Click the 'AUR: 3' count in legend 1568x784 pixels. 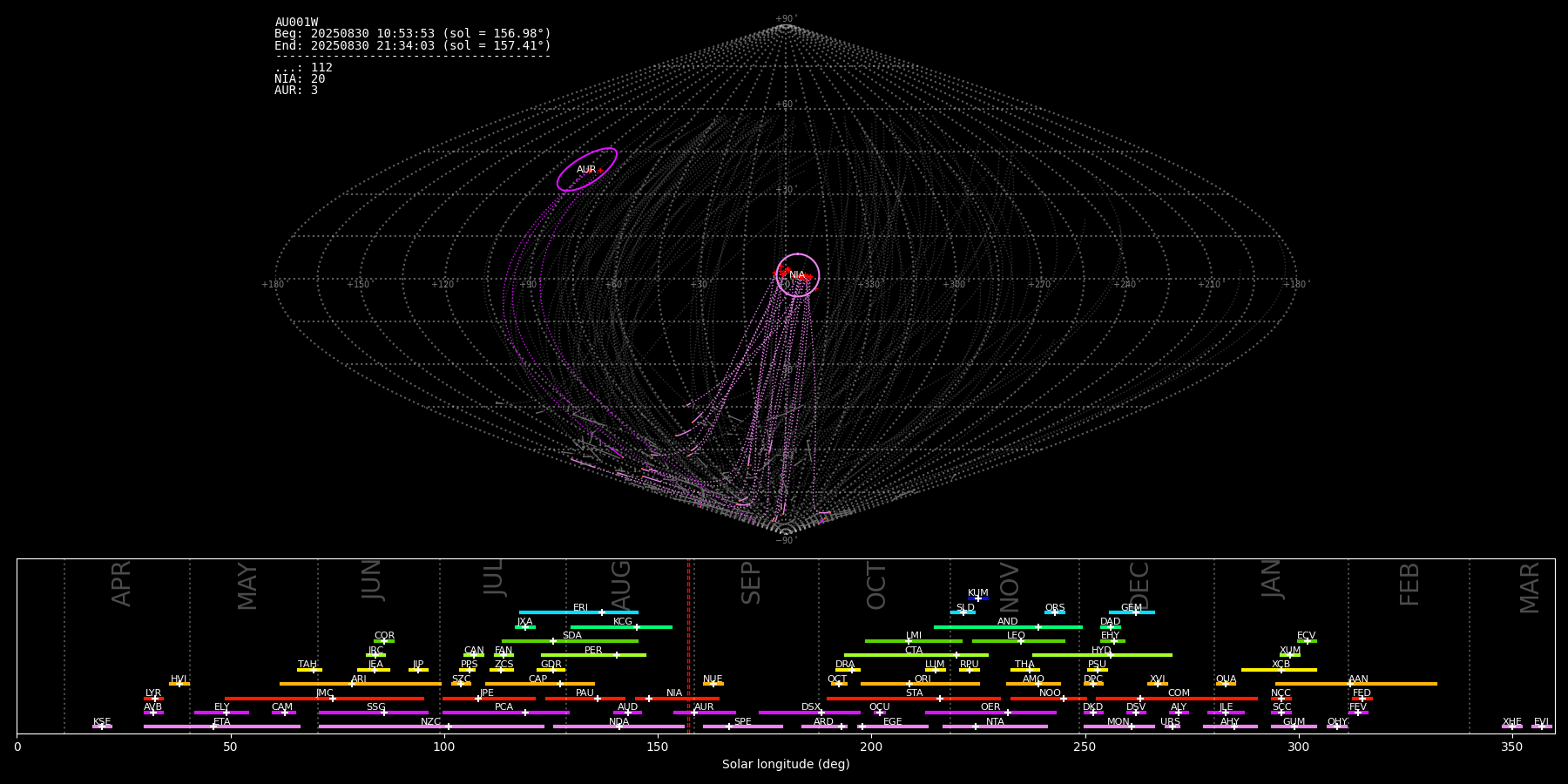click(x=296, y=91)
